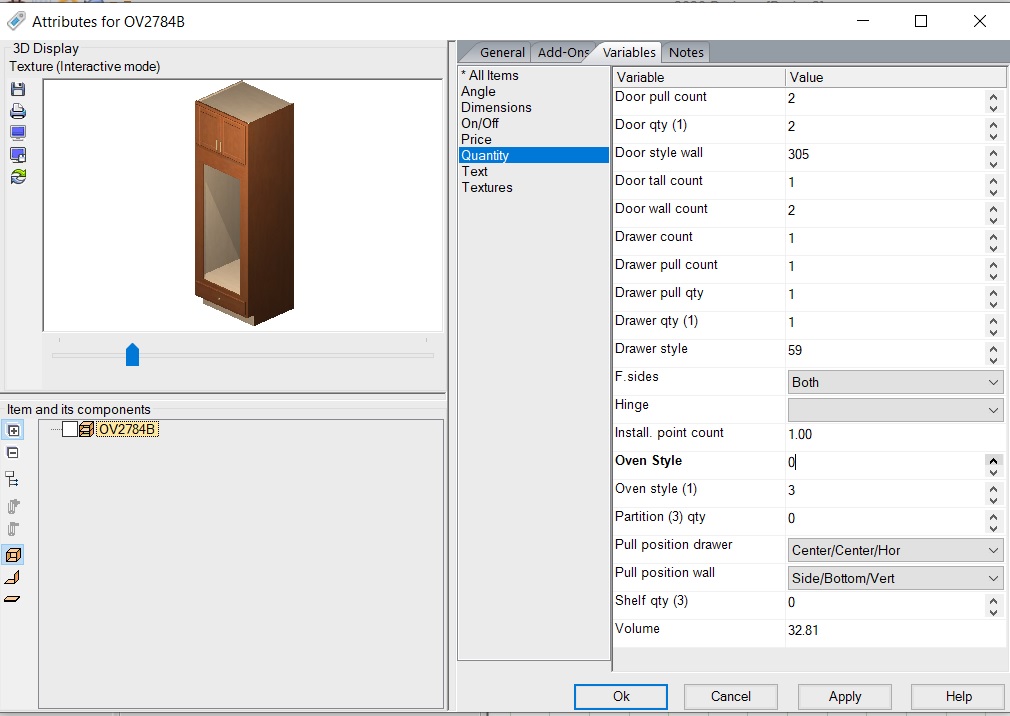Click the blue slider thumb under the 3D preview

pyautogui.click(x=132, y=355)
